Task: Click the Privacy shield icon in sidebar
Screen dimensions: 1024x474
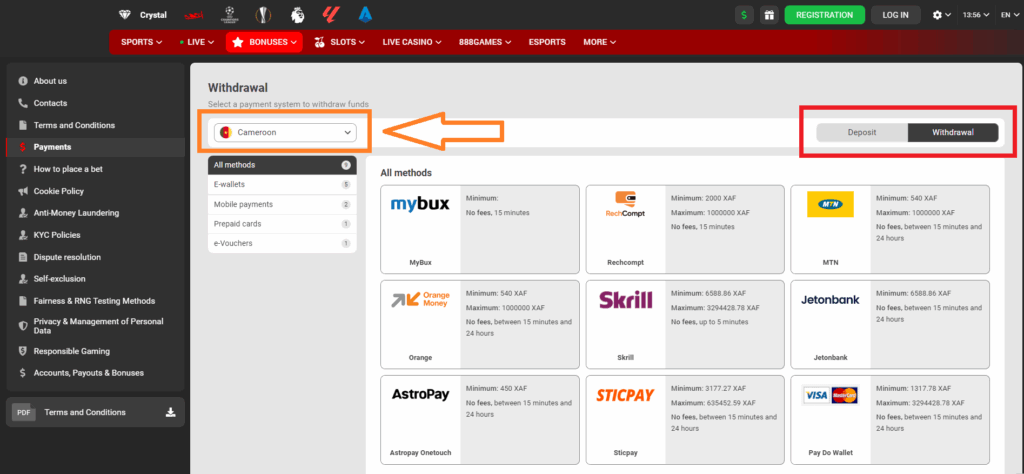Action: [x=23, y=326]
